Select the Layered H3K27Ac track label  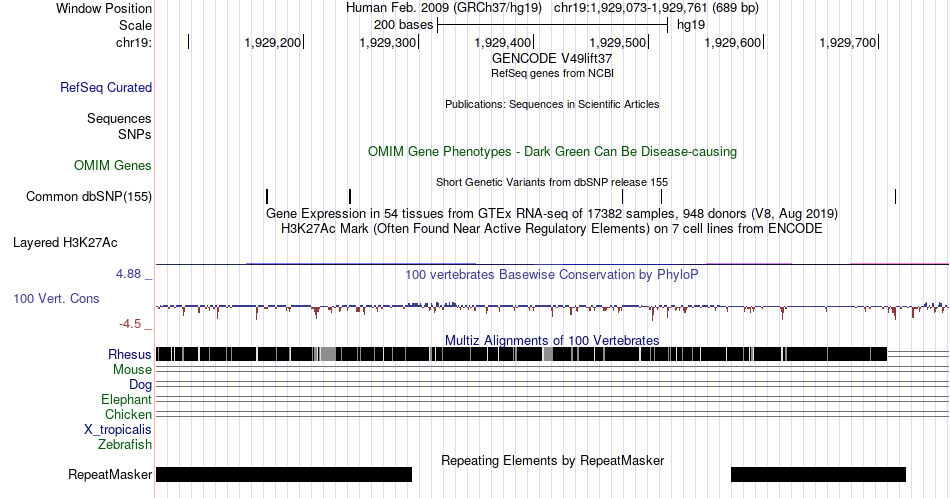pos(65,242)
